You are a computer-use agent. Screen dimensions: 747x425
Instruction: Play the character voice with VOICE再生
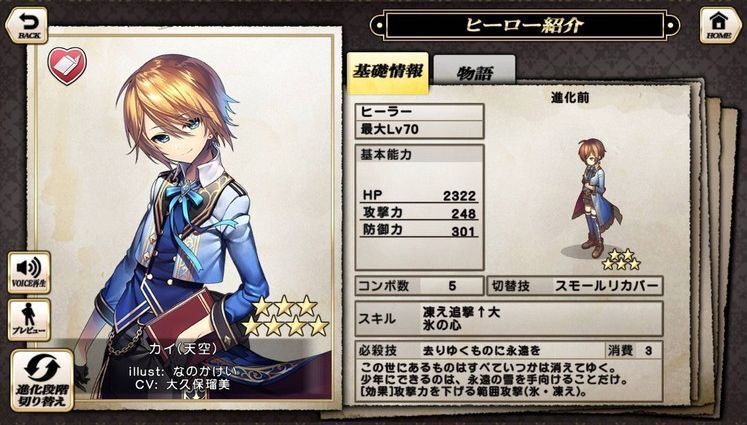(x=29, y=272)
